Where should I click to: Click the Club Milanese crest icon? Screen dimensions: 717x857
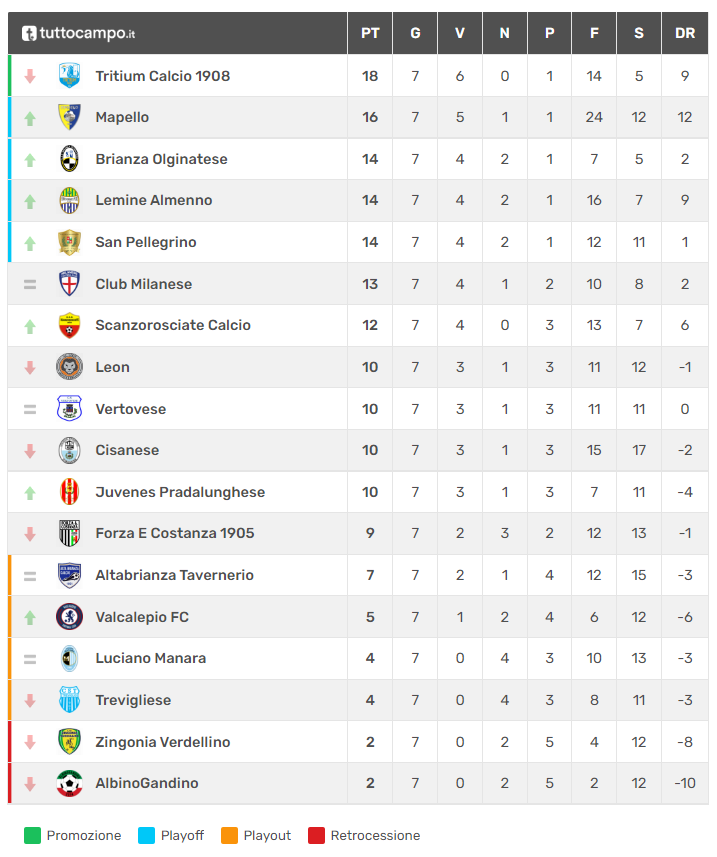coord(69,284)
